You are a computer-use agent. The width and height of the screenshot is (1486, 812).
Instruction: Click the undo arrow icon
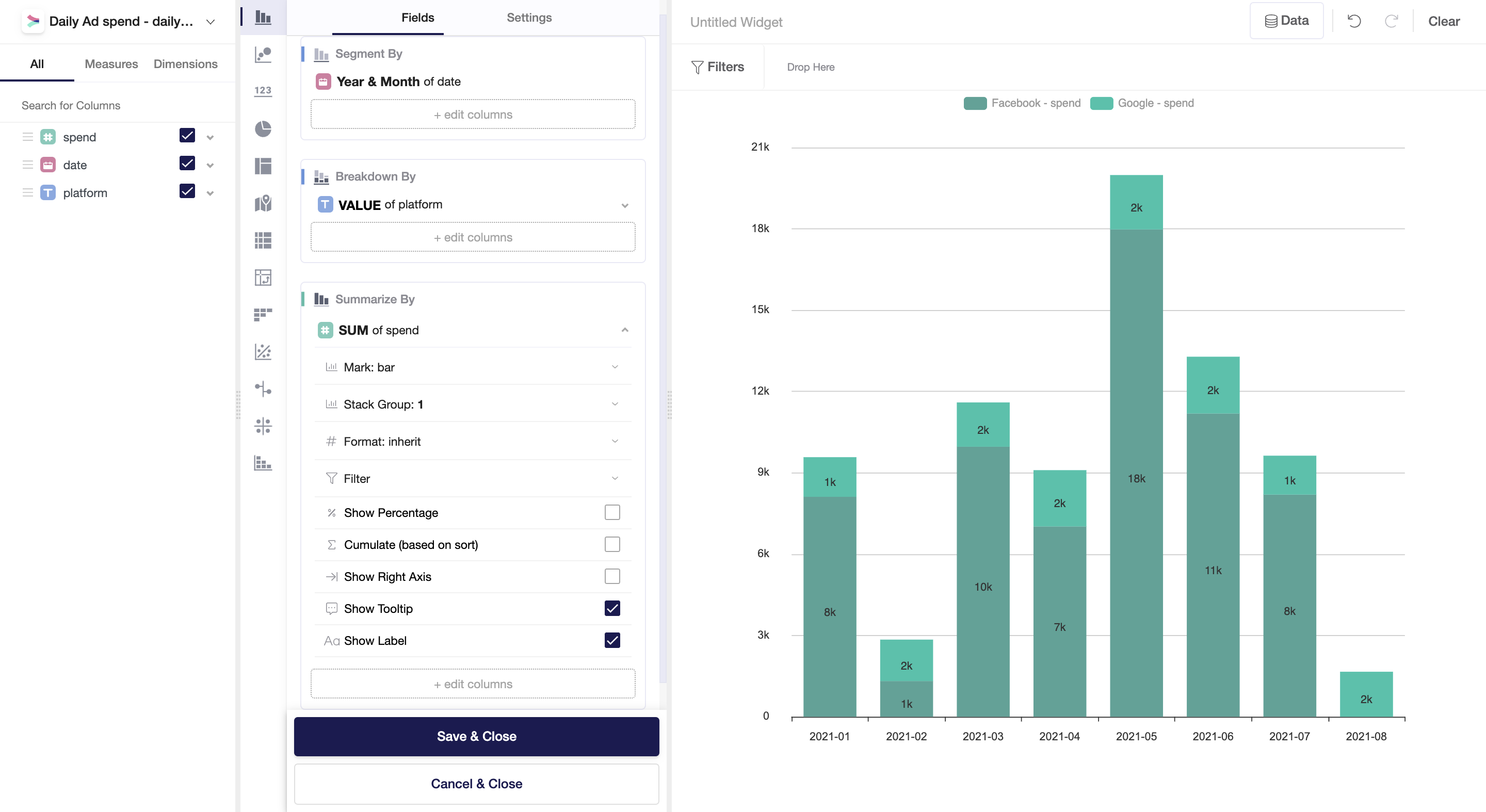point(1354,21)
